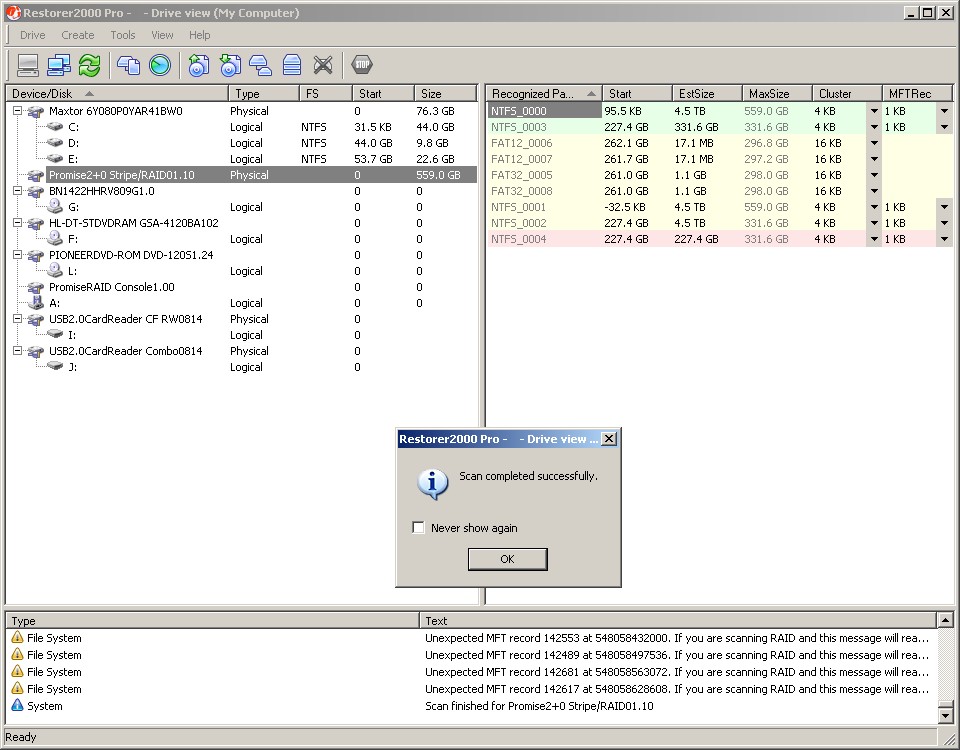This screenshot has width=960, height=750.
Task: Open the Help menu
Action: click(x=200, y=35)
